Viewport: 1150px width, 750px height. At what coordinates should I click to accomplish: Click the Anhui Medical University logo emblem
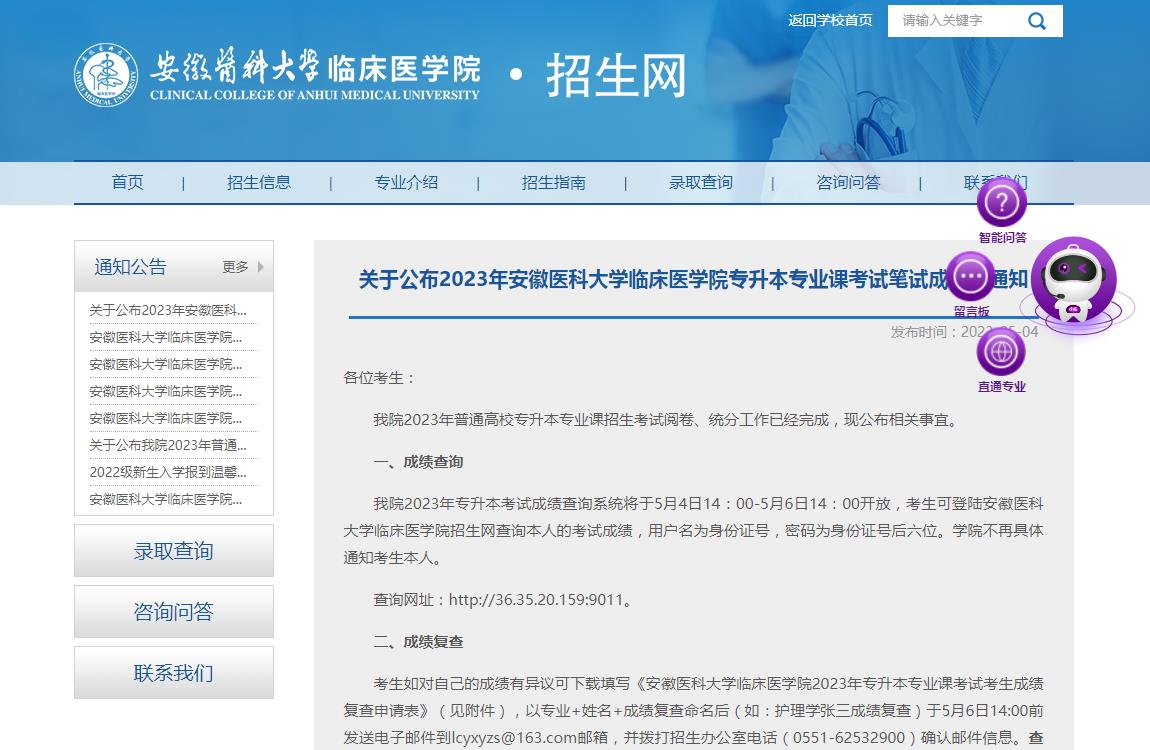click(x=106, y=75)
